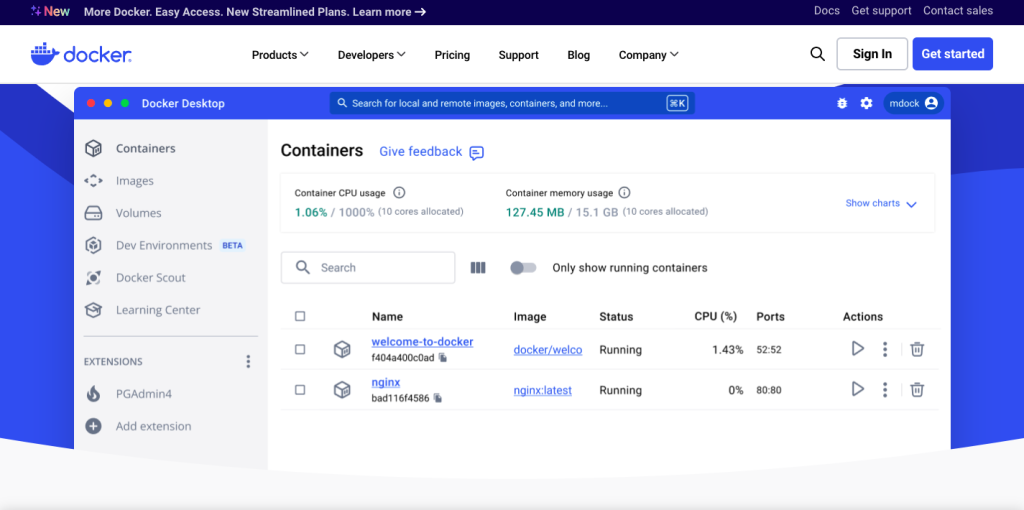
Task: Click port value 52:52
Action: click(x=769, y=350)
